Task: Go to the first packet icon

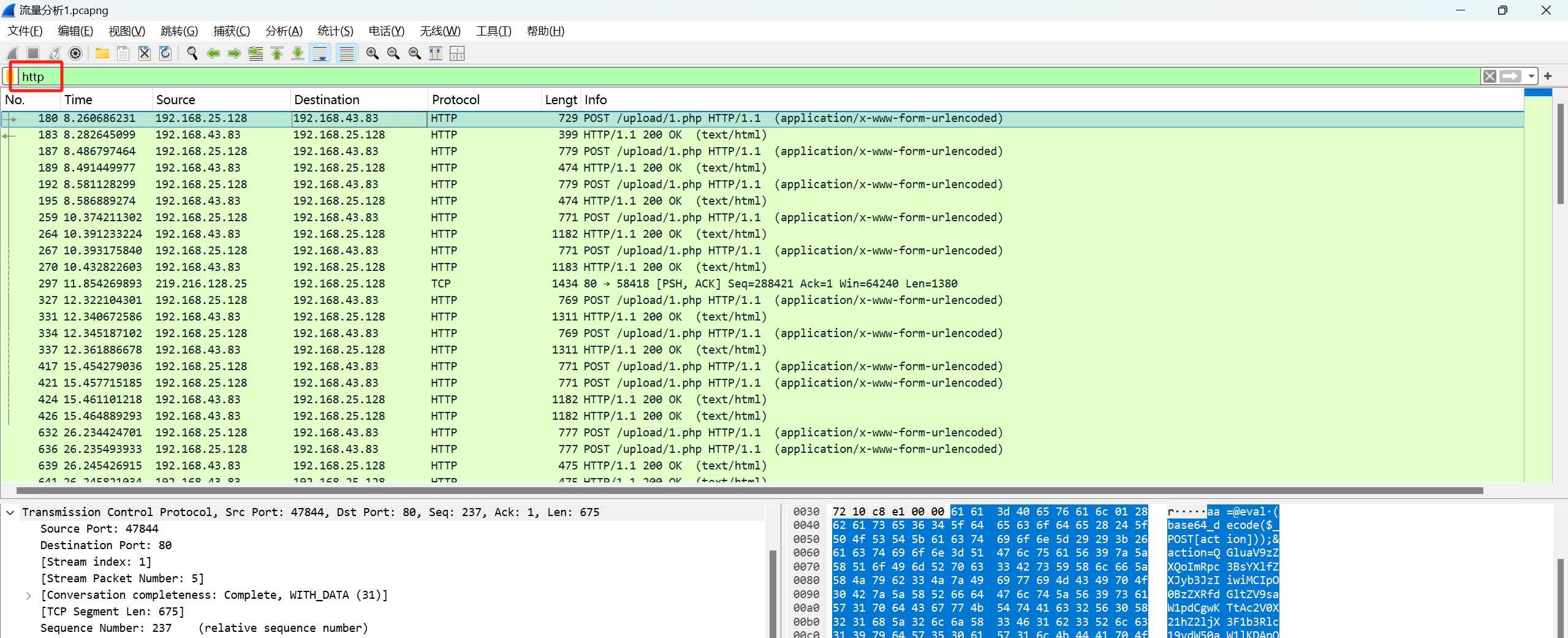Action: pos(277,54)
